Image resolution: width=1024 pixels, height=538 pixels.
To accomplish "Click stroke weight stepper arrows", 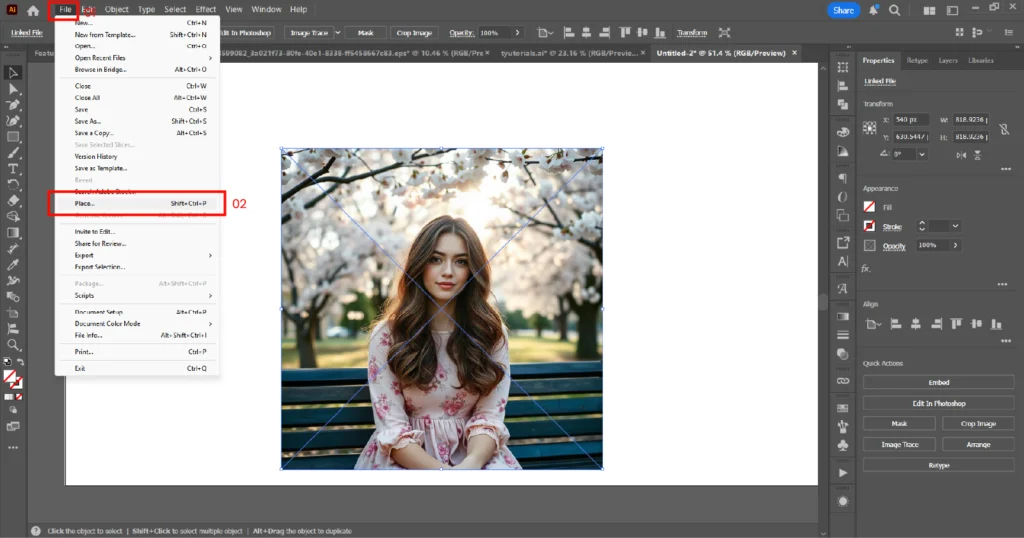I will (x=922, y=226).
